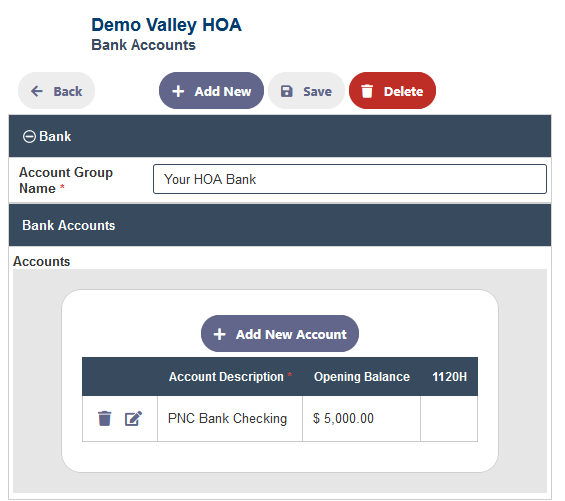565x501 pixels.
Task: Click the Bank Accounts section header bar
Action: (280, 225)
